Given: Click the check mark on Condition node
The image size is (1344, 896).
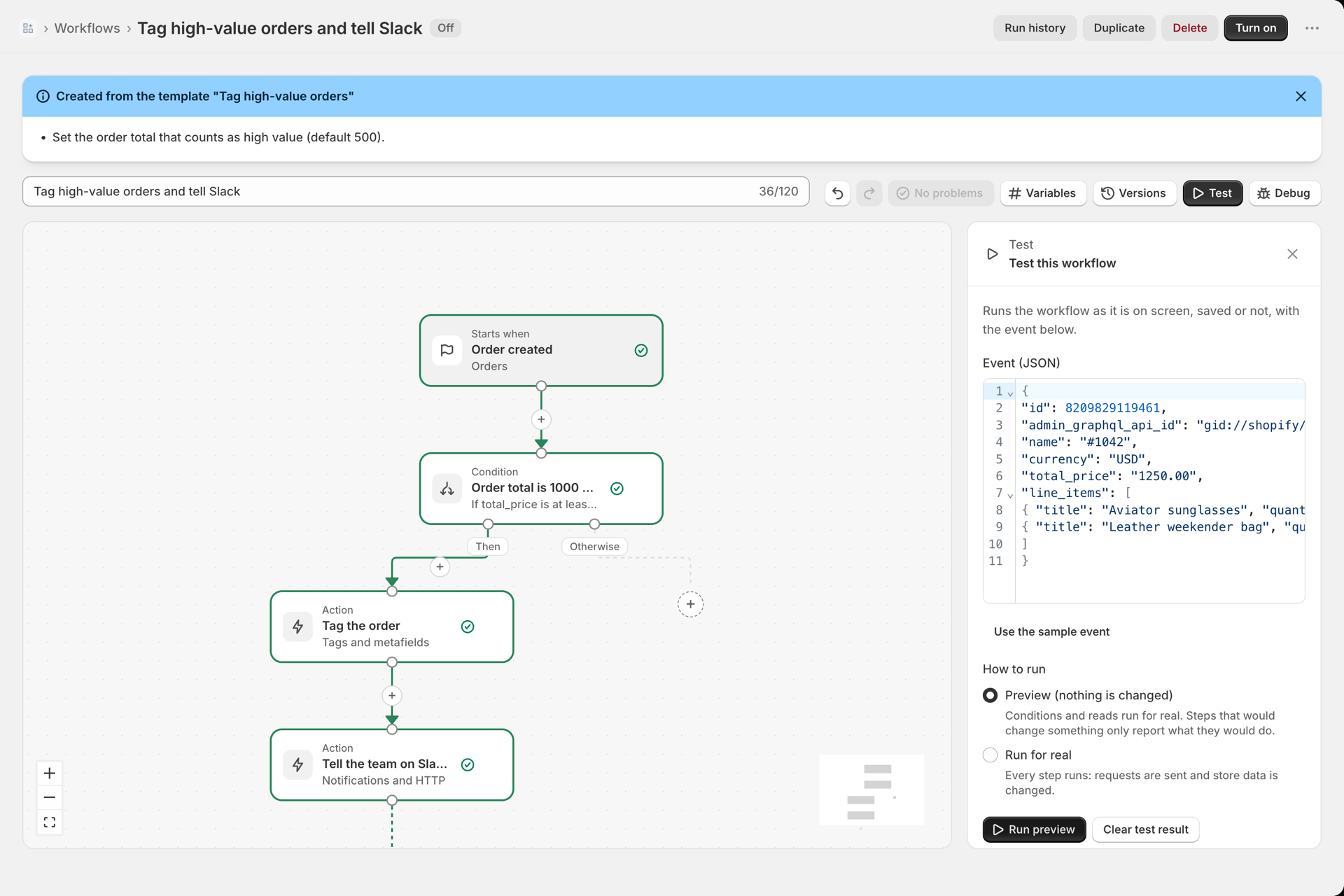Looking at the screenshot, I should [x=617, y=488].
